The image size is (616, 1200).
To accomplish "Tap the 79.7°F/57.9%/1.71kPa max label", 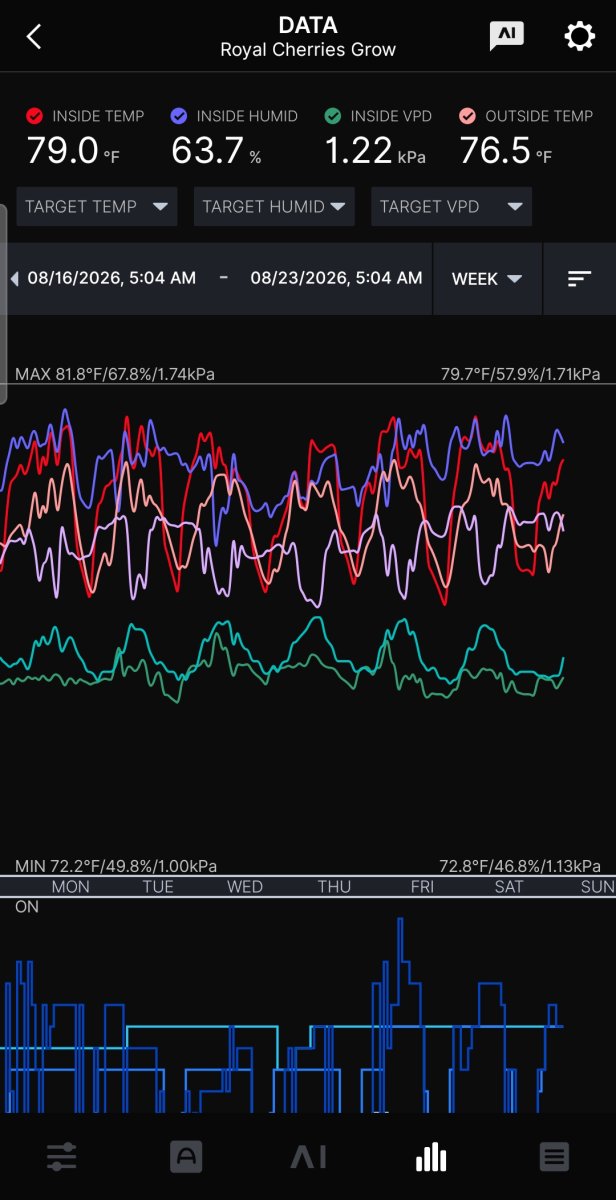I will pos(521,374).
